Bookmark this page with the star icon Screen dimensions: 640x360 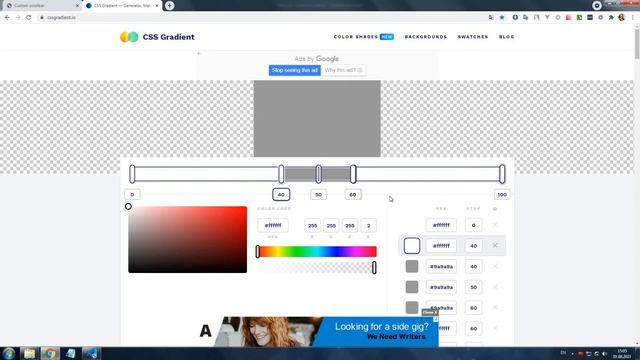(502, 18)
